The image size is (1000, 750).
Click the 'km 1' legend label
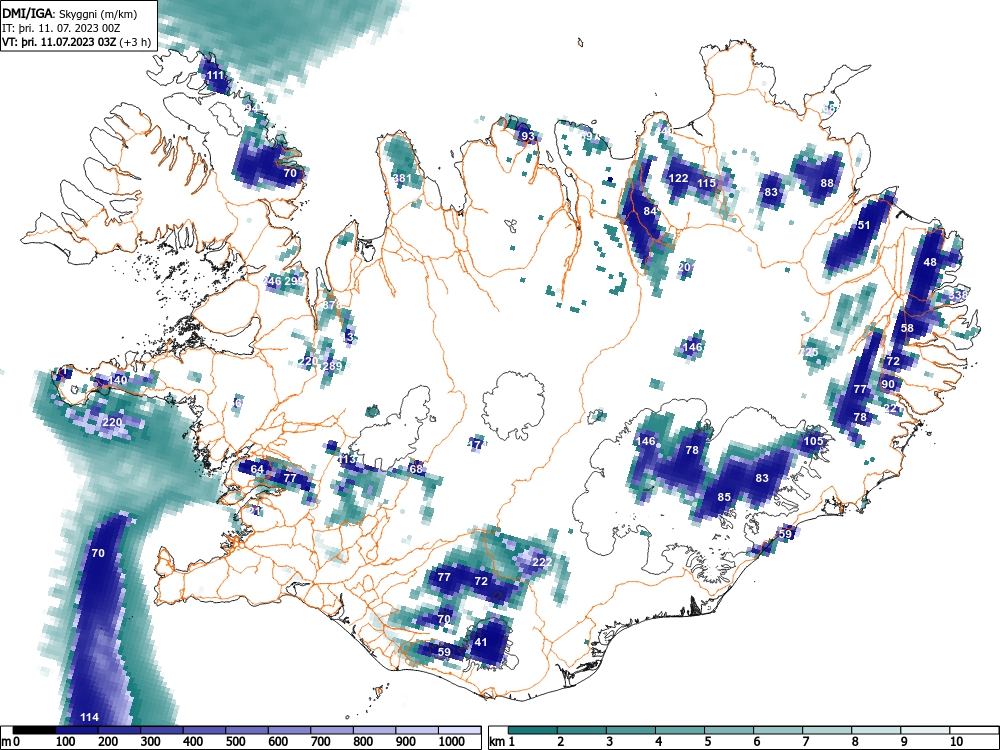tap(503, 742)
